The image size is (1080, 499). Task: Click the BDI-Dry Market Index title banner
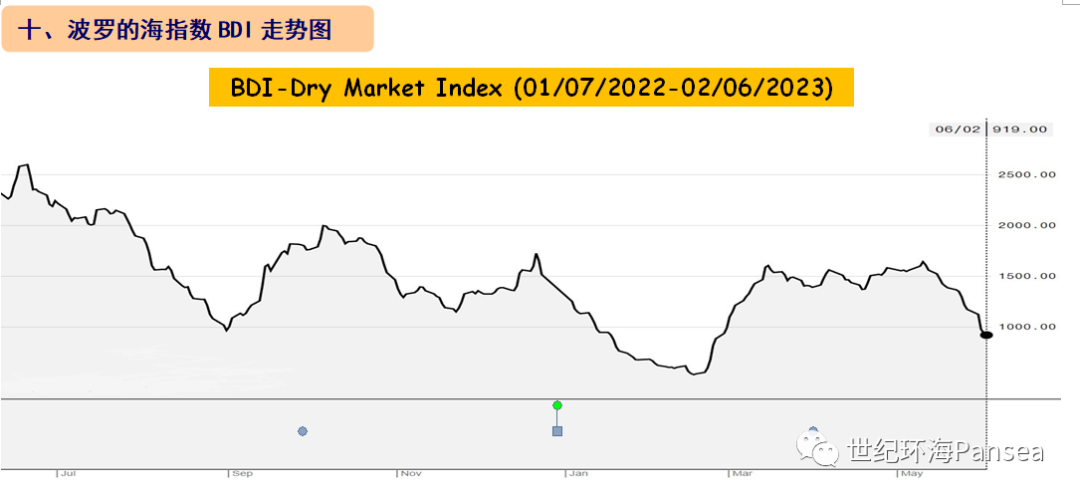click(x=531, y=88)
